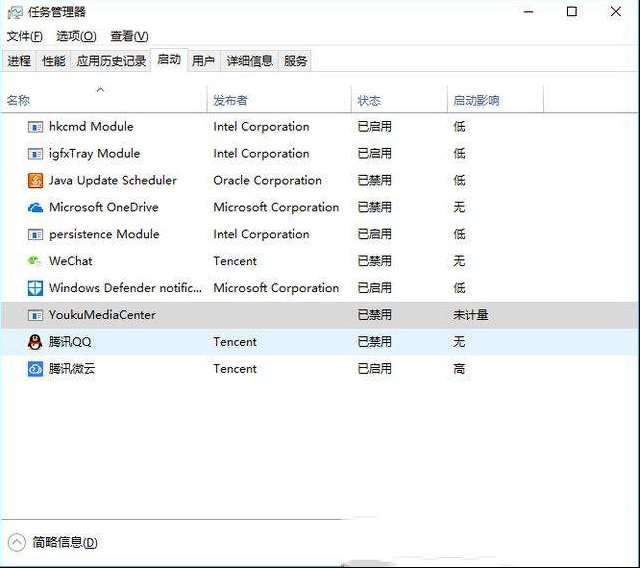This screenshot has width=640, height=568.
Task: Select Microsoft OneDrive name
Action: (104, 208)
